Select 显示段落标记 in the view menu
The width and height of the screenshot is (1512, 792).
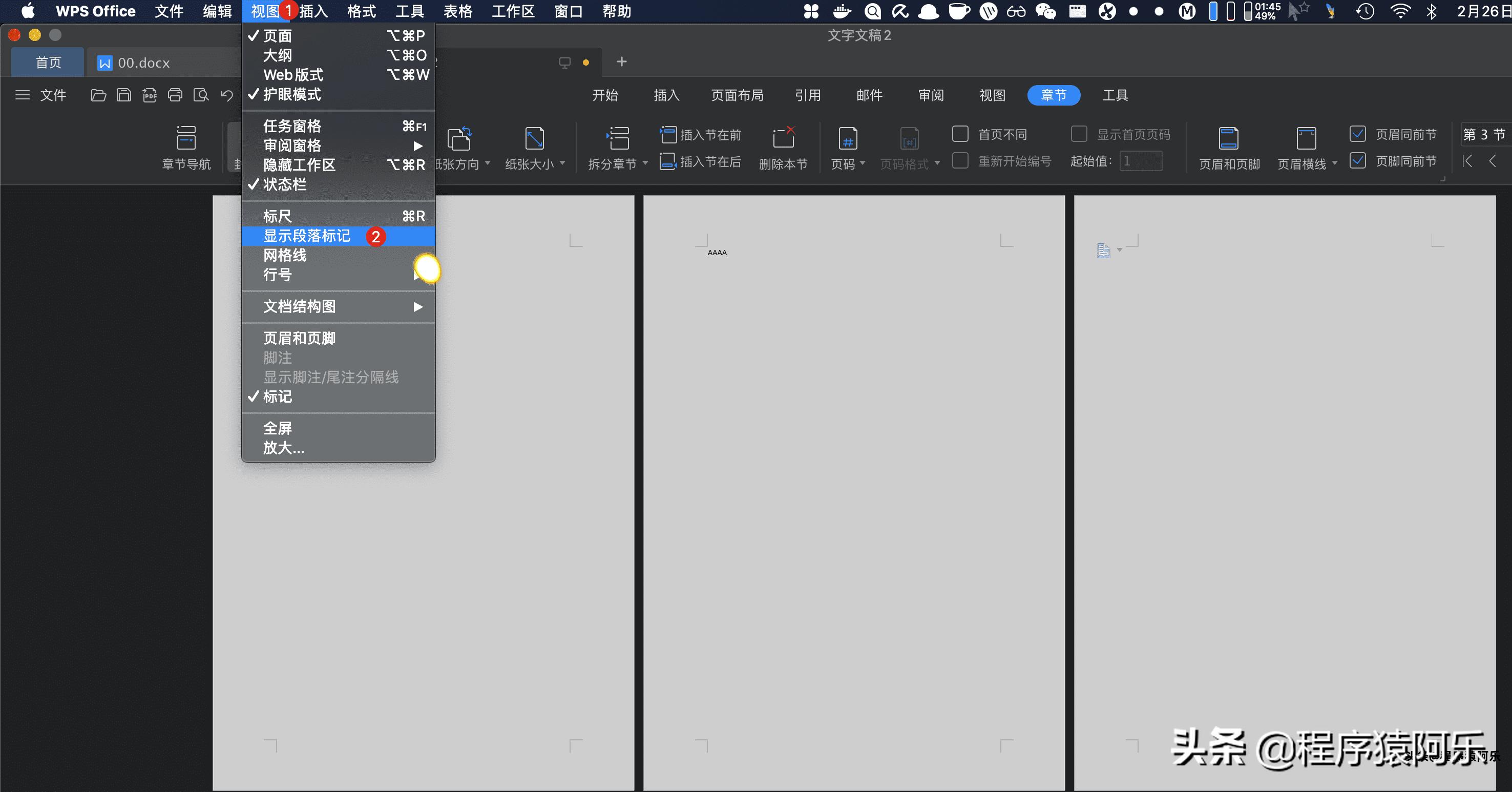305,236
